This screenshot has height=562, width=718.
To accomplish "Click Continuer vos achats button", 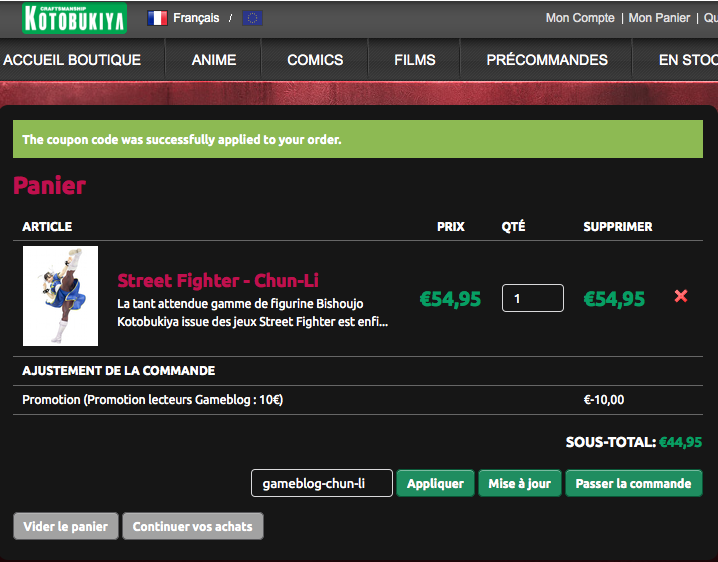I will (x=193, y=526).
